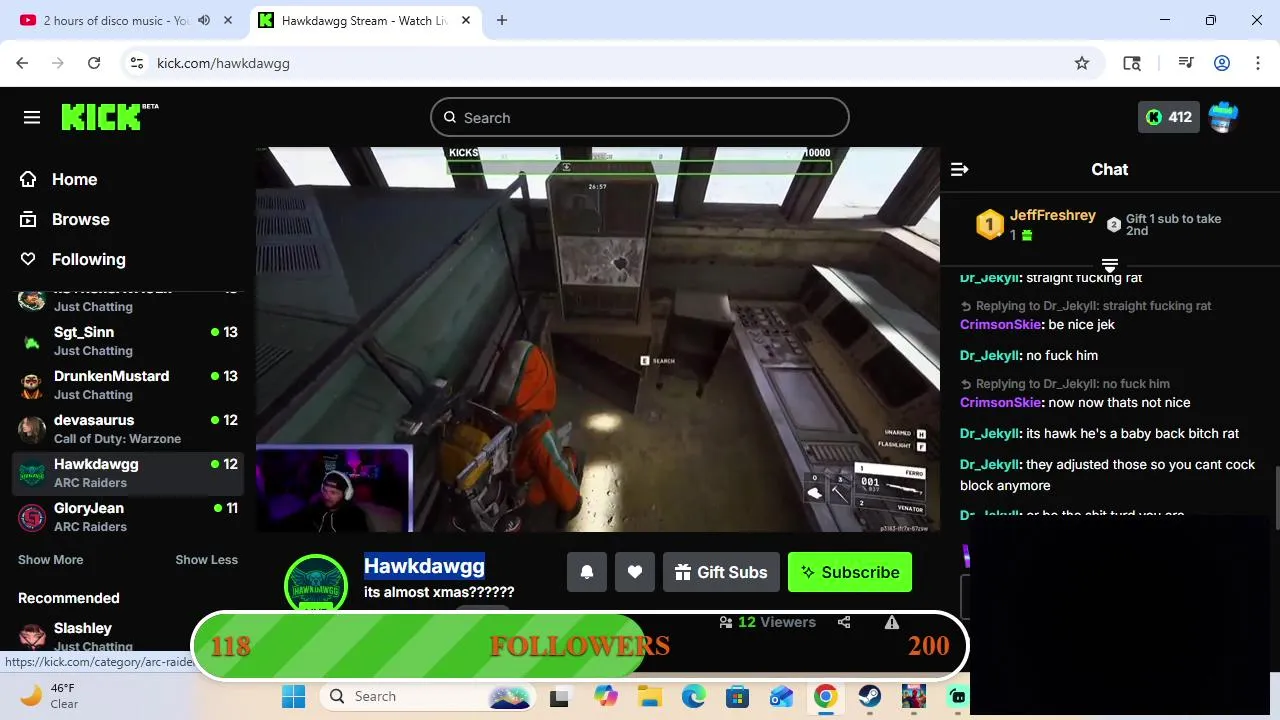The image size is (1280, 720).
Task: Open devasaurus channel in sidebar
Action: (128, 428)
